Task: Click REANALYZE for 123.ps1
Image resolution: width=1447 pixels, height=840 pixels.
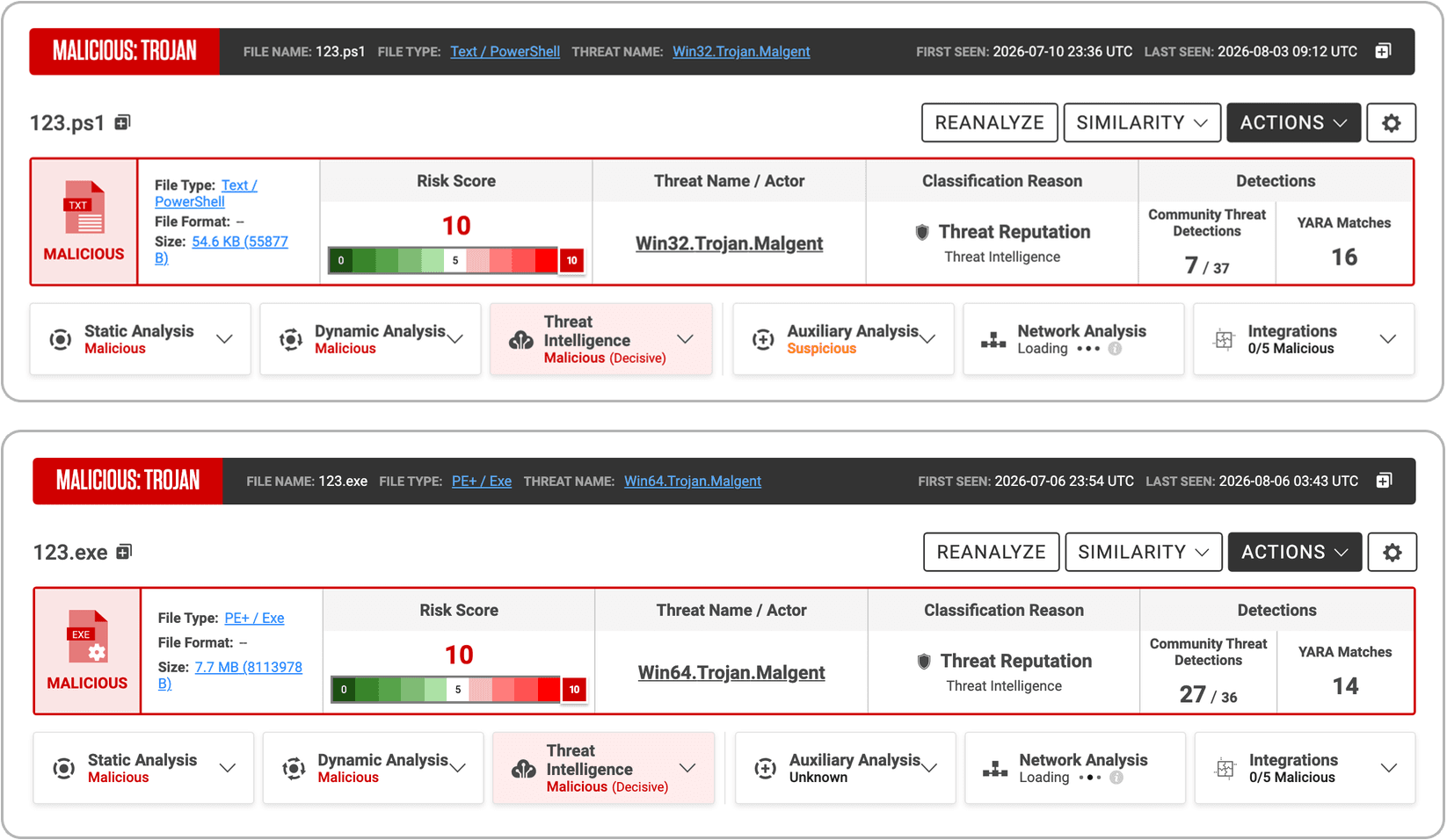Action: pos(990,123)
